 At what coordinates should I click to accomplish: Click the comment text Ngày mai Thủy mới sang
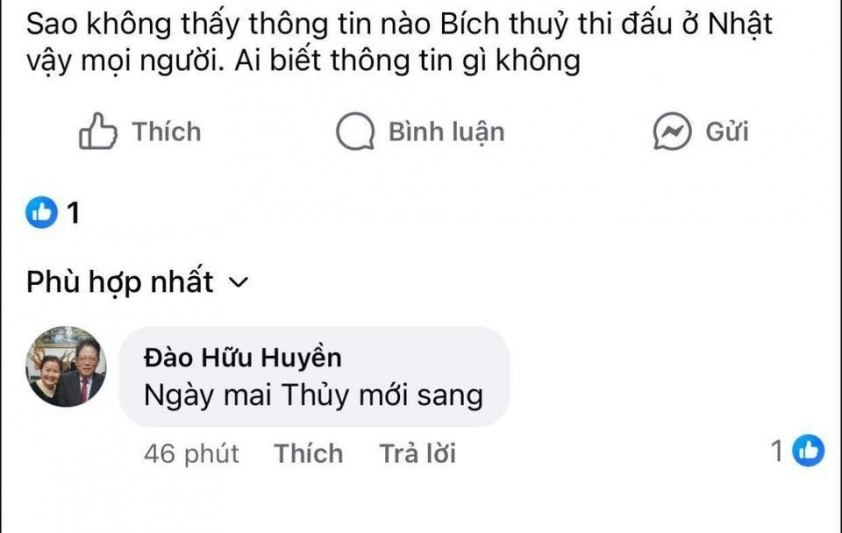pyautogui.click(x=313, y=395)
